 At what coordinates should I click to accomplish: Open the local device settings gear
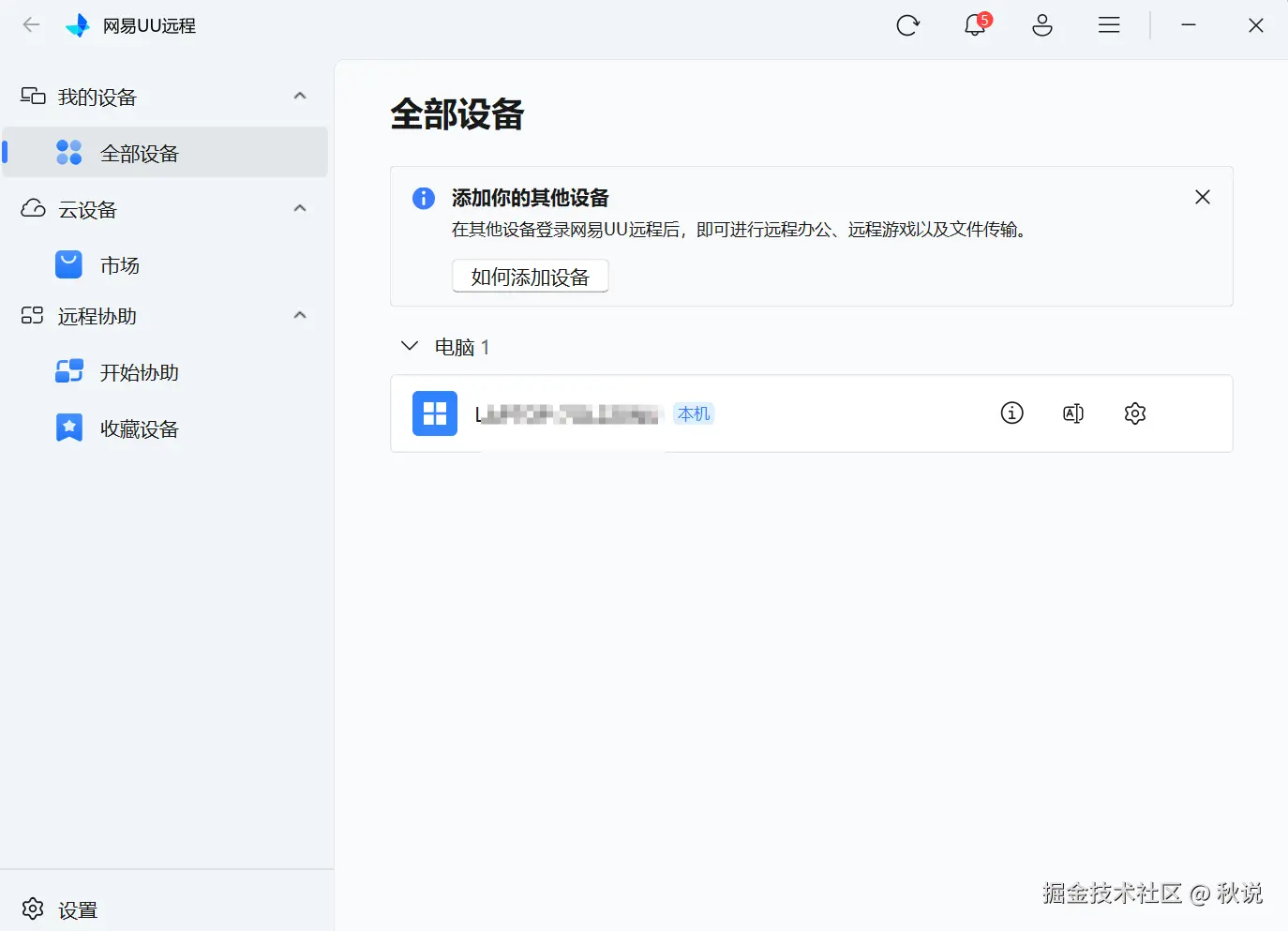tap(1135, 413)
